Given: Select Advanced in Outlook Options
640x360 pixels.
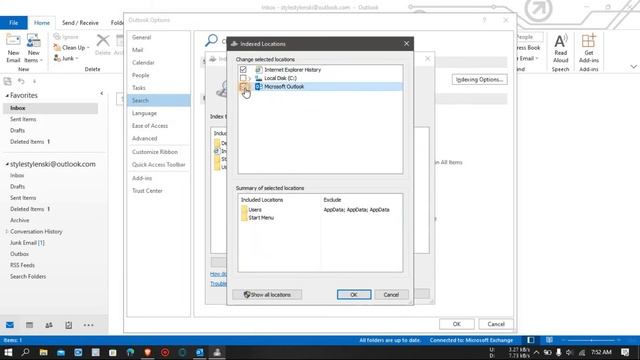Looking at the screenshot, I should [158, 138].
